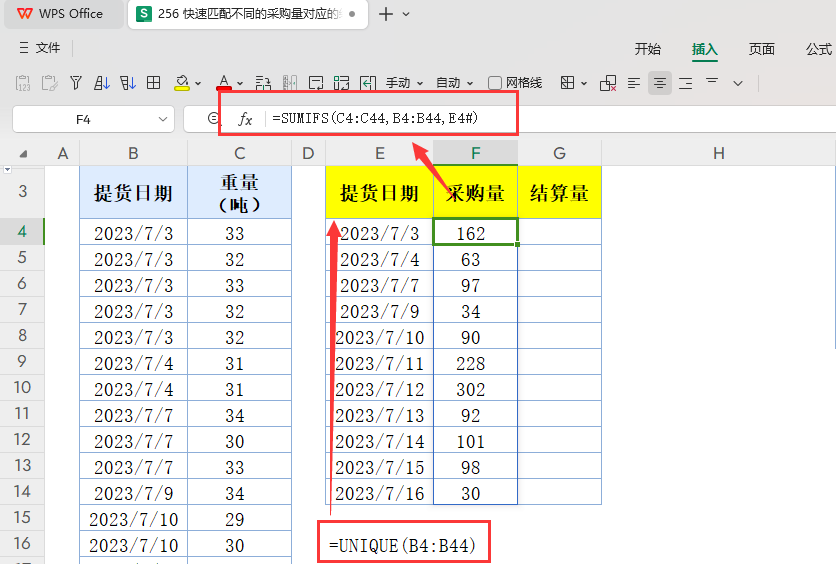Select column G header
Viewport: 836px width, 564px height.
(559, 154)
